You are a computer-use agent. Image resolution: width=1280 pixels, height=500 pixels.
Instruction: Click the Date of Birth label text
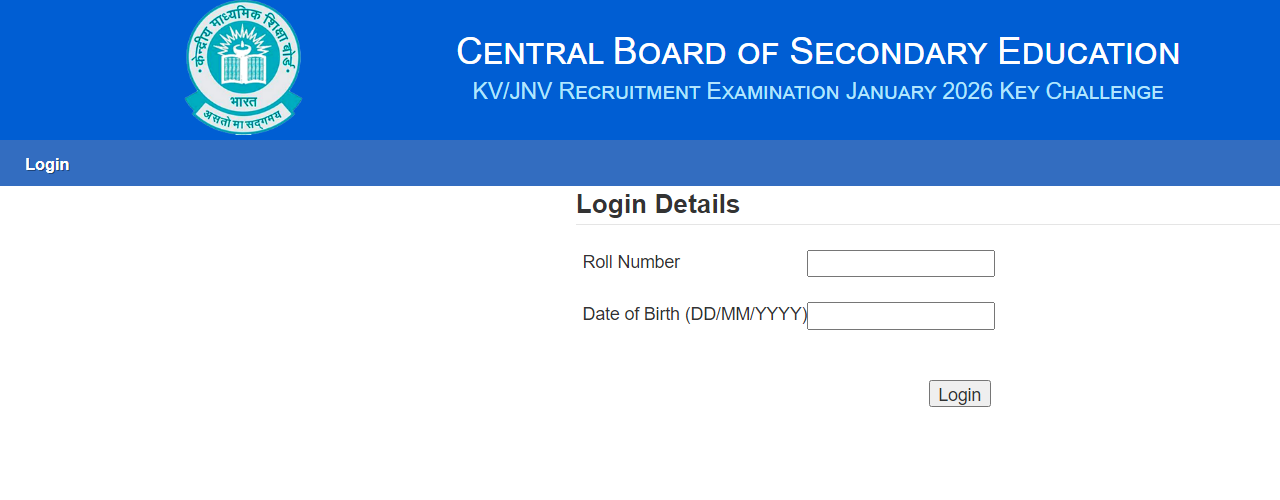tap(632, 314)
